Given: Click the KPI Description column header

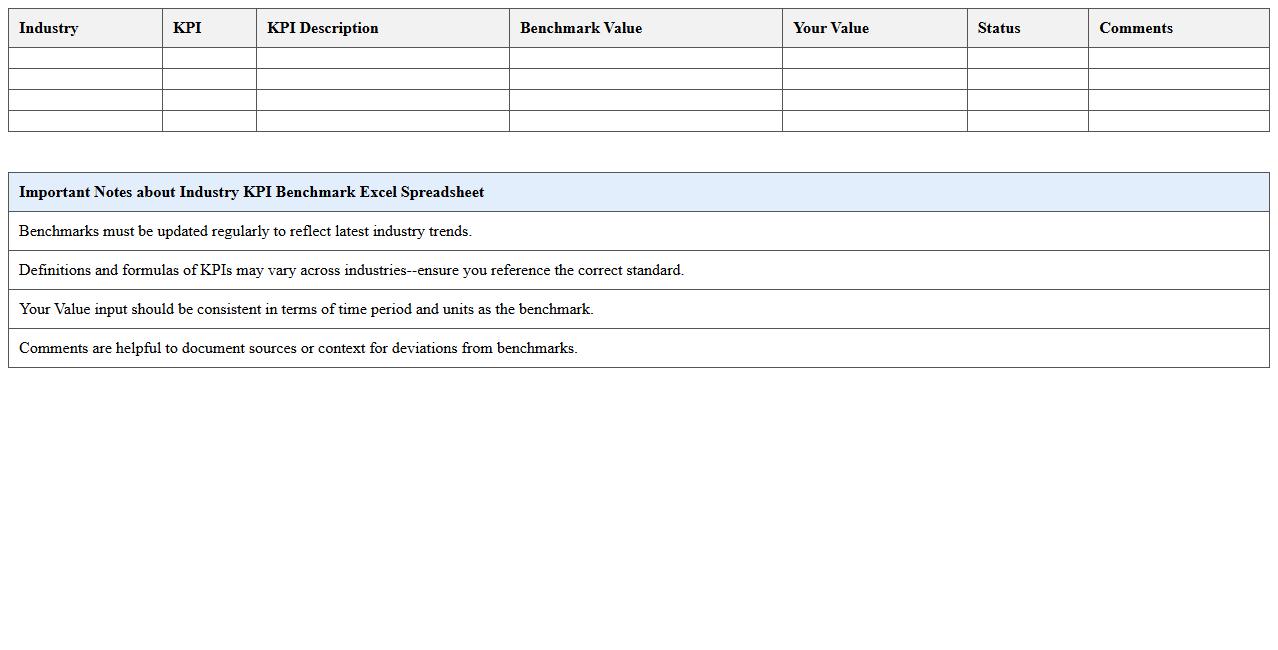Looking at the screenshot, I should 323,28.
